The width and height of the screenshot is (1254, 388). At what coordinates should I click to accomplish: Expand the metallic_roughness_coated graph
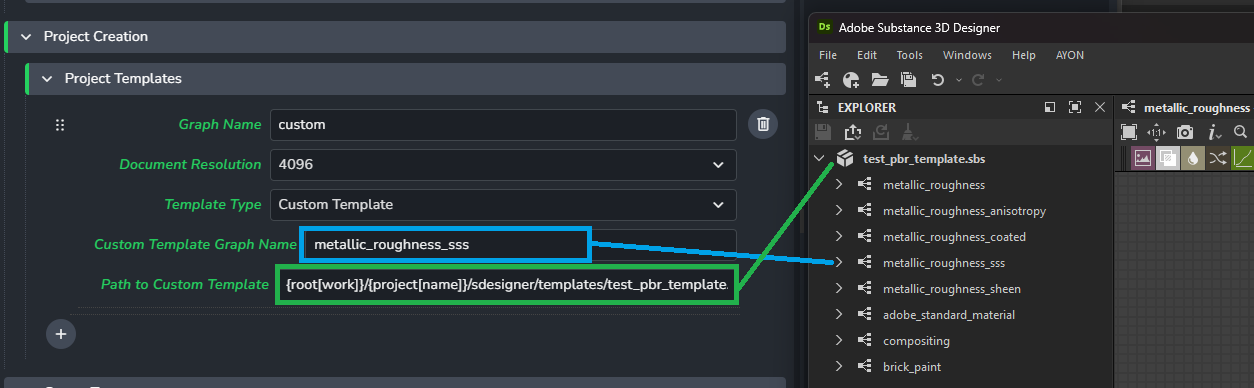[838, 237]
